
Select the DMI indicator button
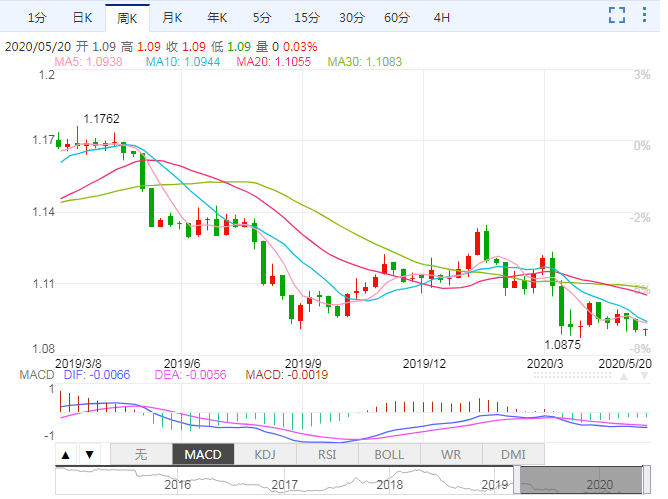pos(513,454)
